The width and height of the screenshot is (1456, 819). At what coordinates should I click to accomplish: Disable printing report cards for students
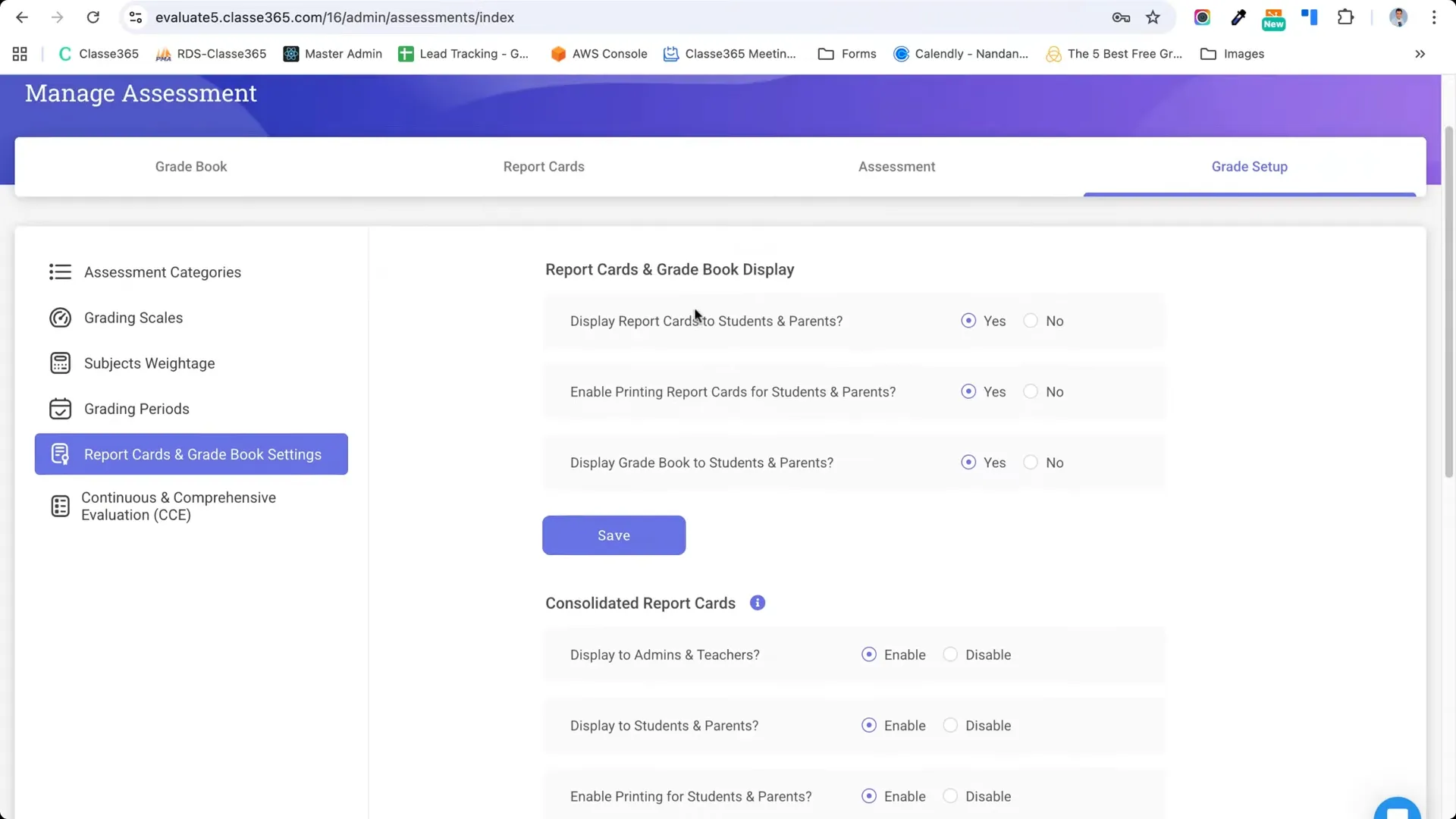(x=1030, y=391)
